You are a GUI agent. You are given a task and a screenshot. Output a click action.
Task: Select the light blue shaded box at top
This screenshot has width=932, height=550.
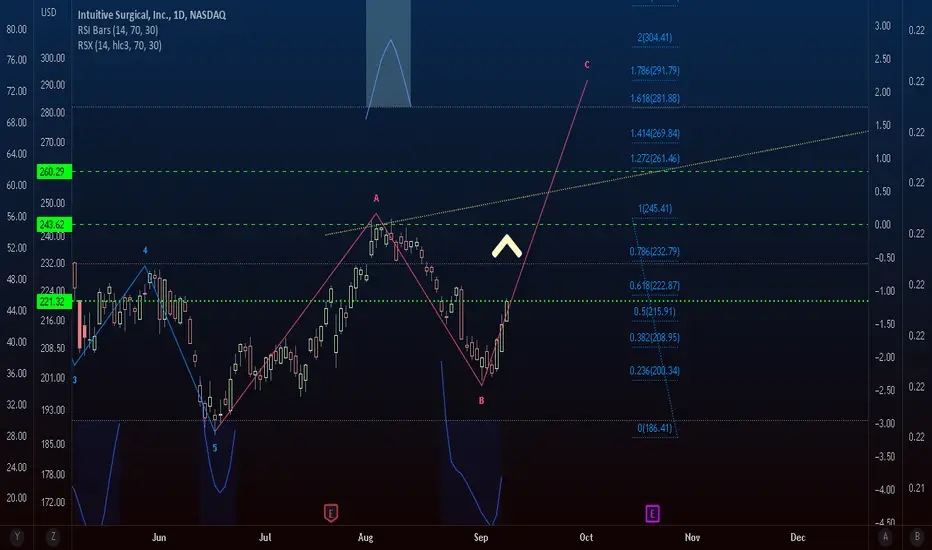(x=388, y=54)
